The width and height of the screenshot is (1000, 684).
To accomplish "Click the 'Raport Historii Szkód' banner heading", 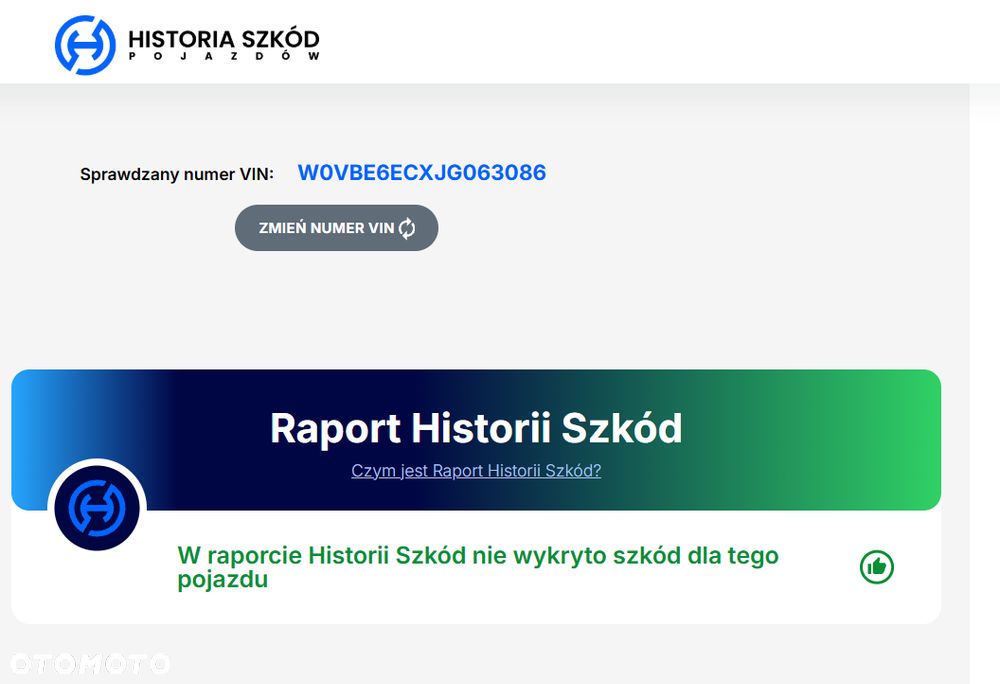I will (476, 428).
